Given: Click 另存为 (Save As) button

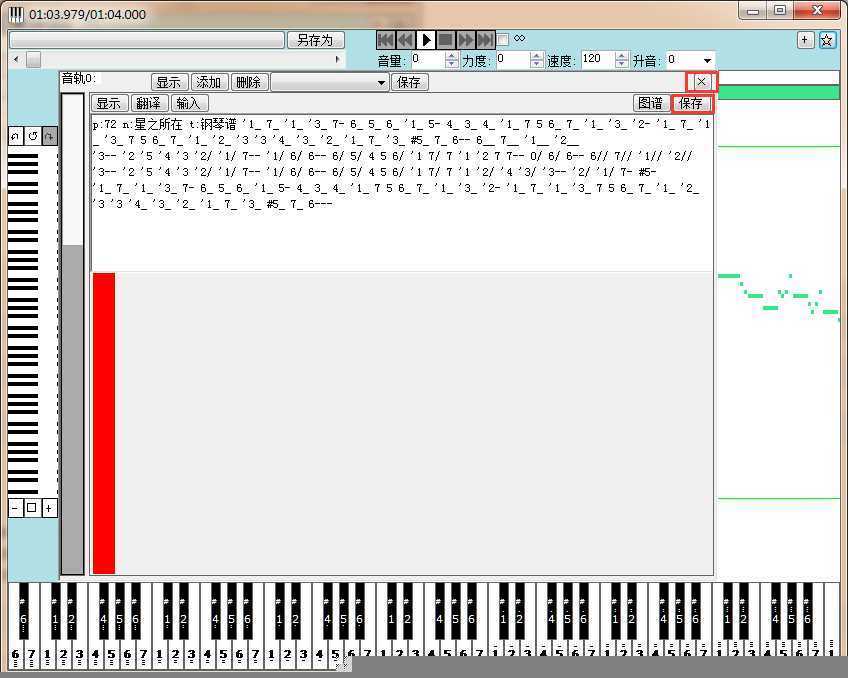Looking at the screenshot, I should point(315,40).
